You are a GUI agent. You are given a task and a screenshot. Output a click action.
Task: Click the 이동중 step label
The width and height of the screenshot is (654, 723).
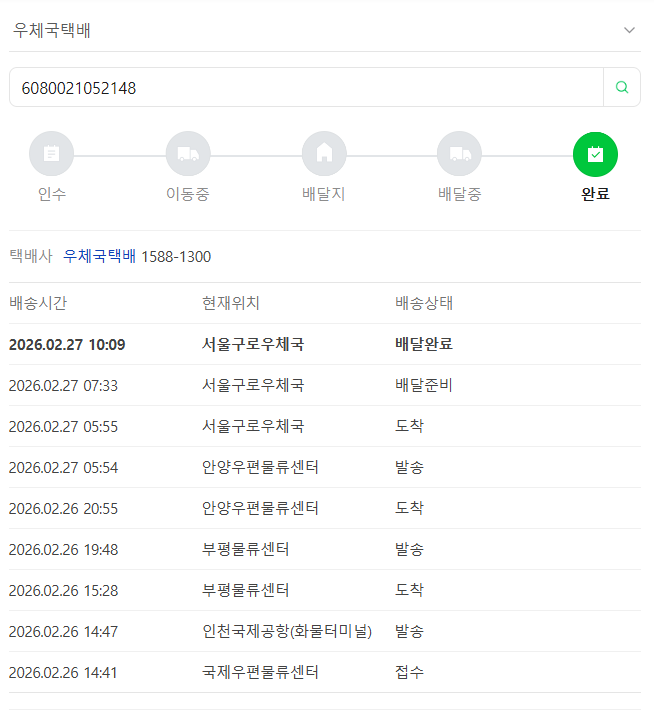click(x=188, y=194)
